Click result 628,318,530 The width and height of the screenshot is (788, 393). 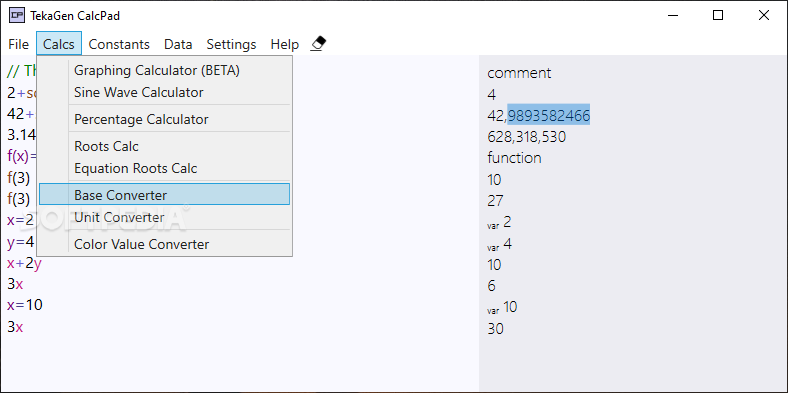[527, 137]
